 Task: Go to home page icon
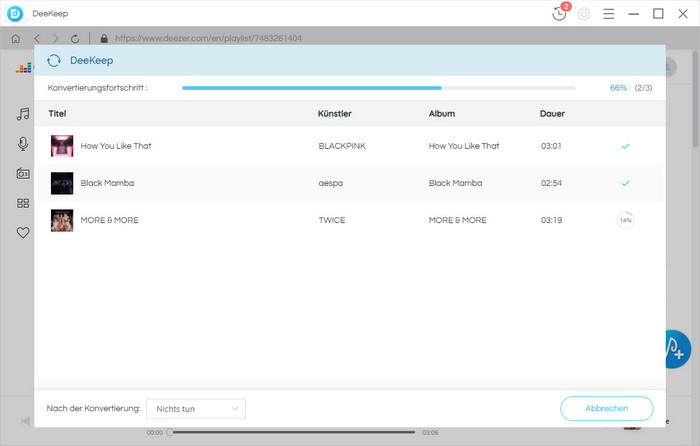16,39
